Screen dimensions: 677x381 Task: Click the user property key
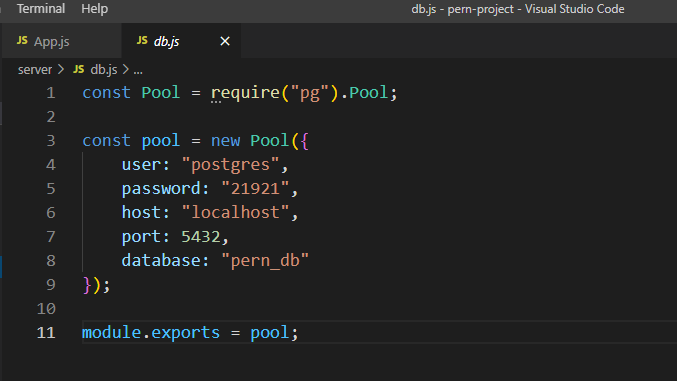click(141, 165)
